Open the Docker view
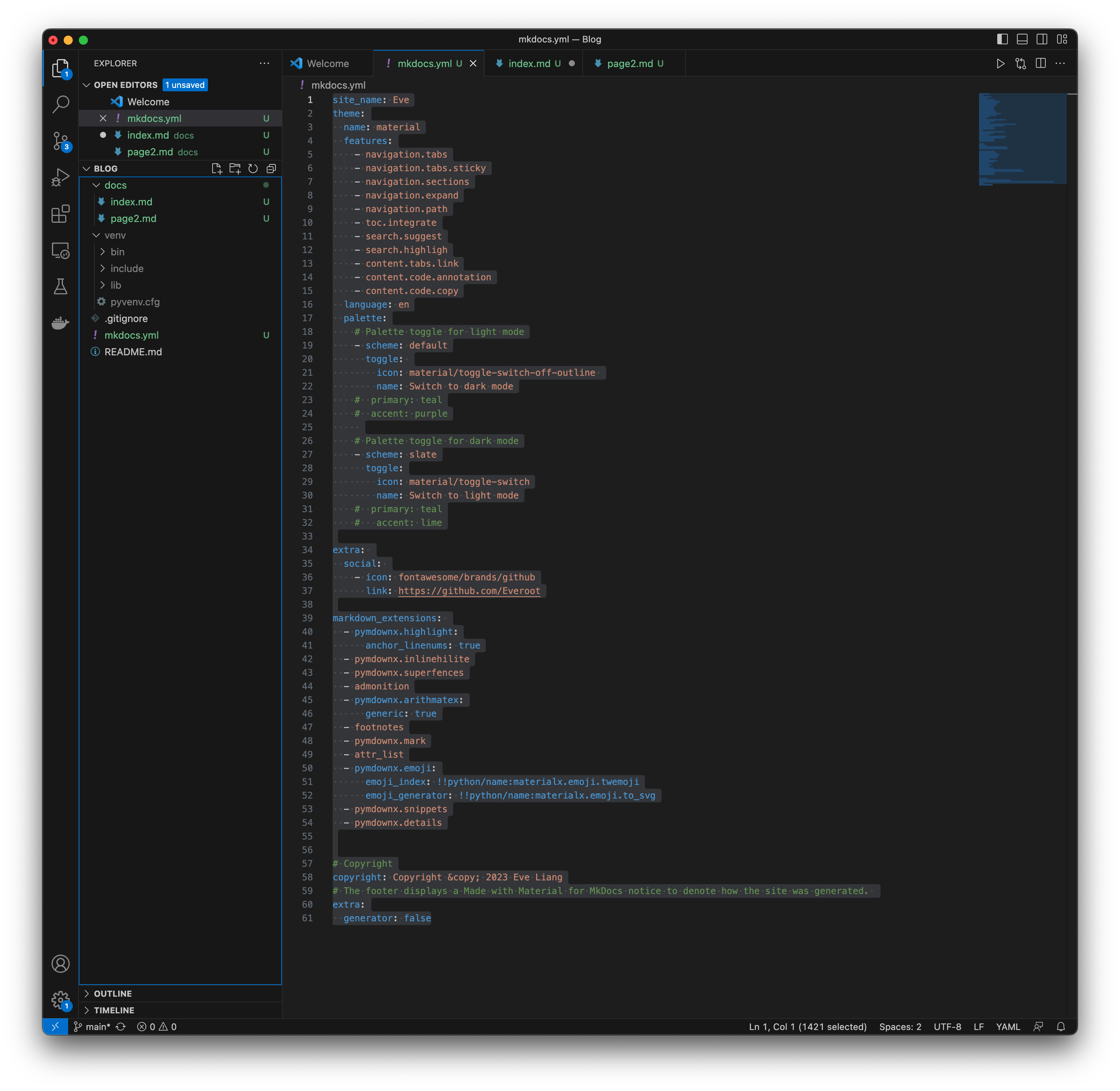 (x=60, y=323)
